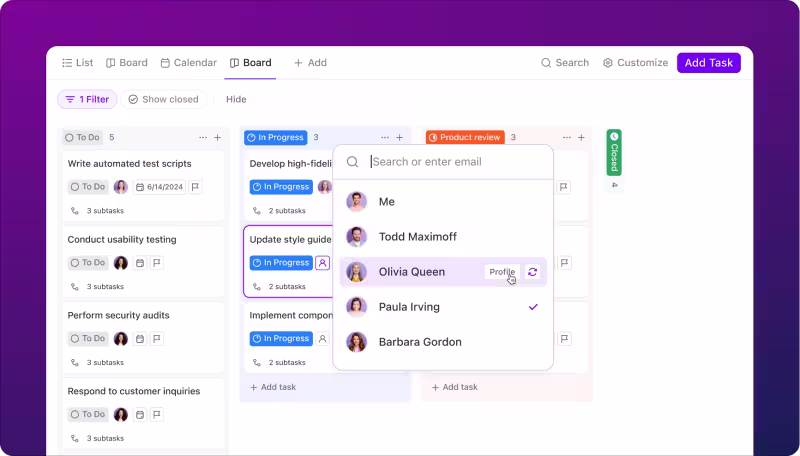Screen dimensions: 800x456
Task: Add task in Product review column
Action: pyautogui.click(x=455, y=387)
